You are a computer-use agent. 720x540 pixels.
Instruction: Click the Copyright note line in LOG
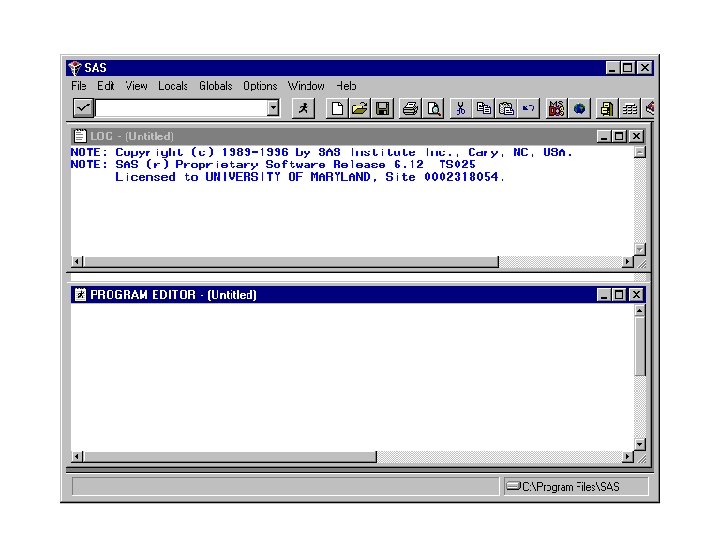[x=321, y=152]
